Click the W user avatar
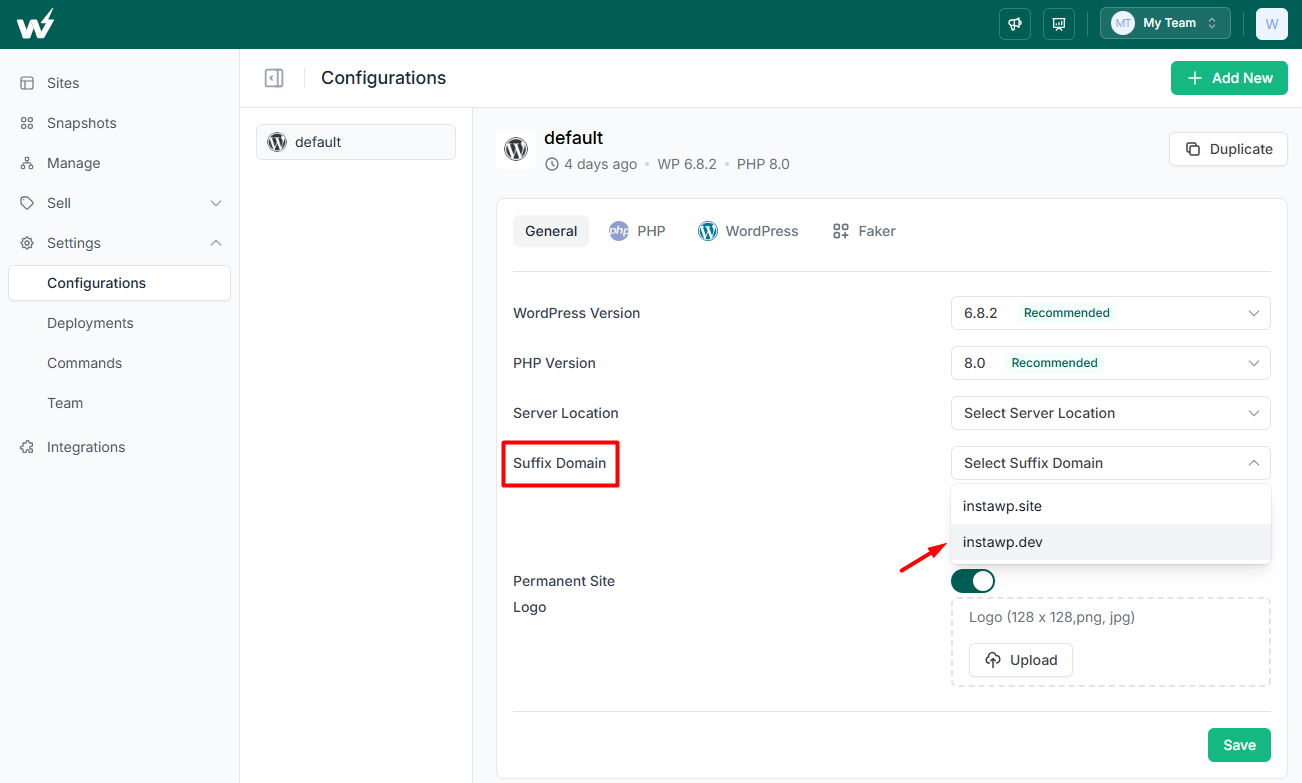 click(1272, 23)
